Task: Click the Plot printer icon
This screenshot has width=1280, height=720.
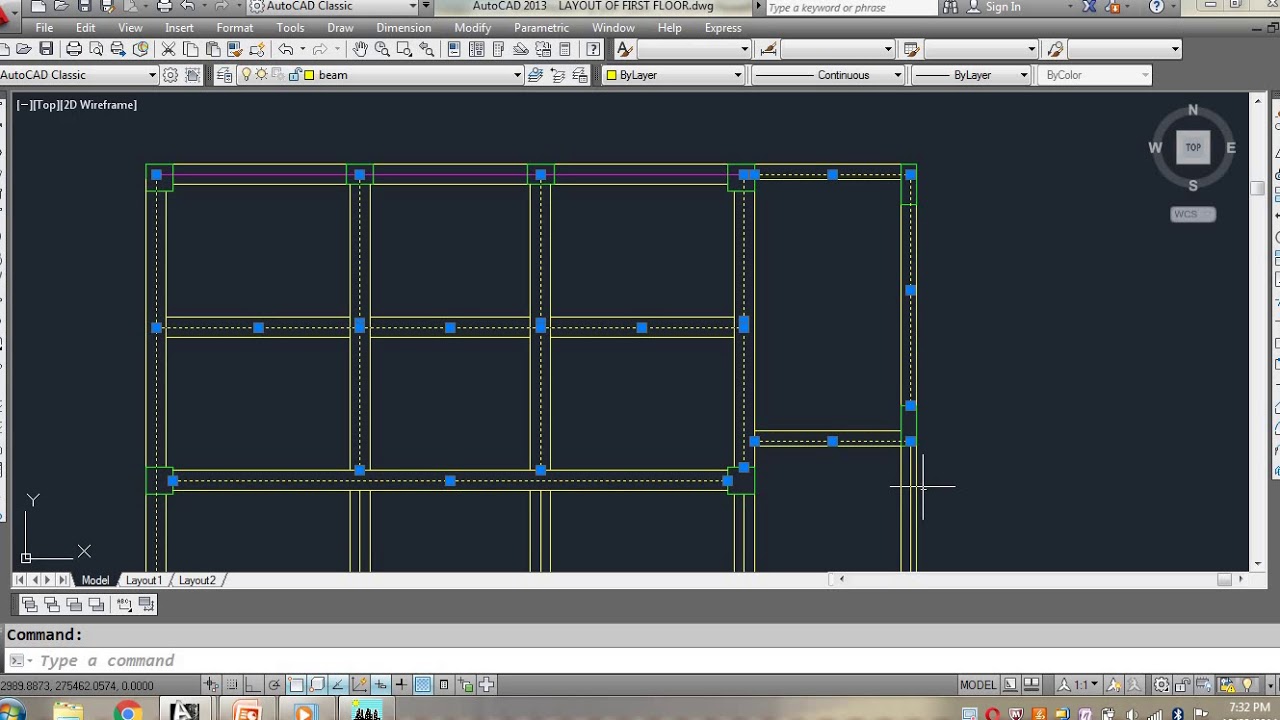Action: coord(74,48)
